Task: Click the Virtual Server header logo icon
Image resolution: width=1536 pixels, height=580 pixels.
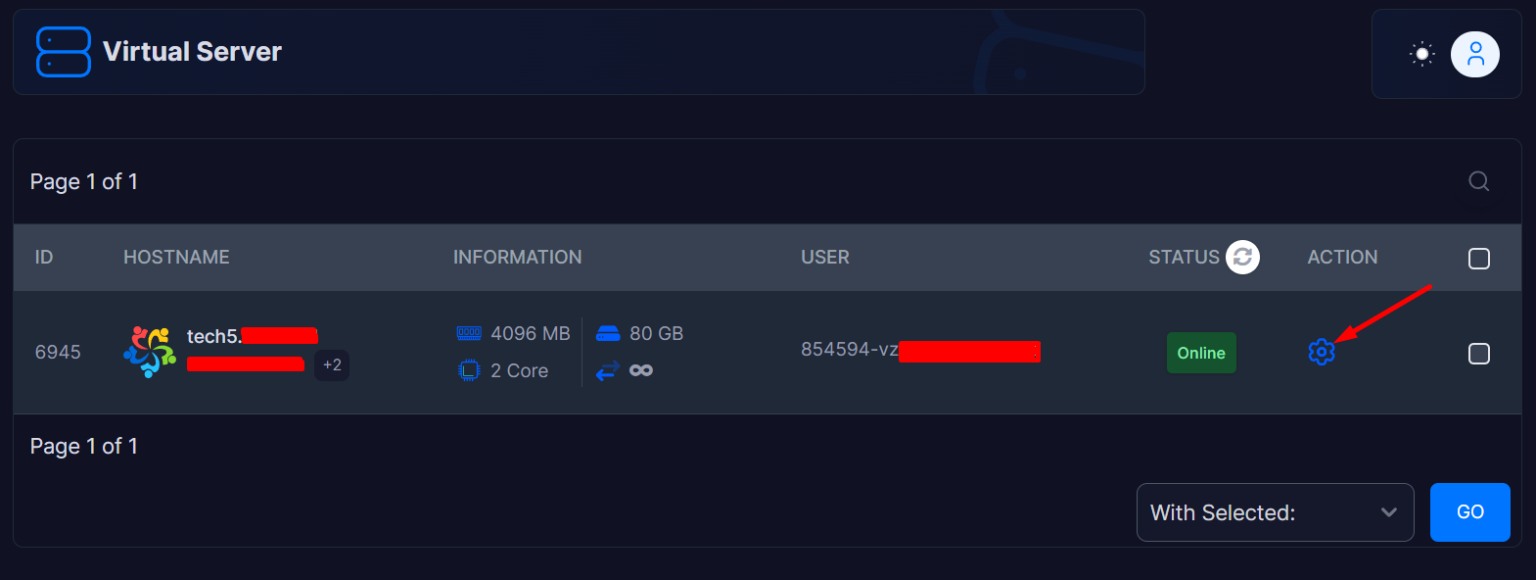Action: (62, 51)
